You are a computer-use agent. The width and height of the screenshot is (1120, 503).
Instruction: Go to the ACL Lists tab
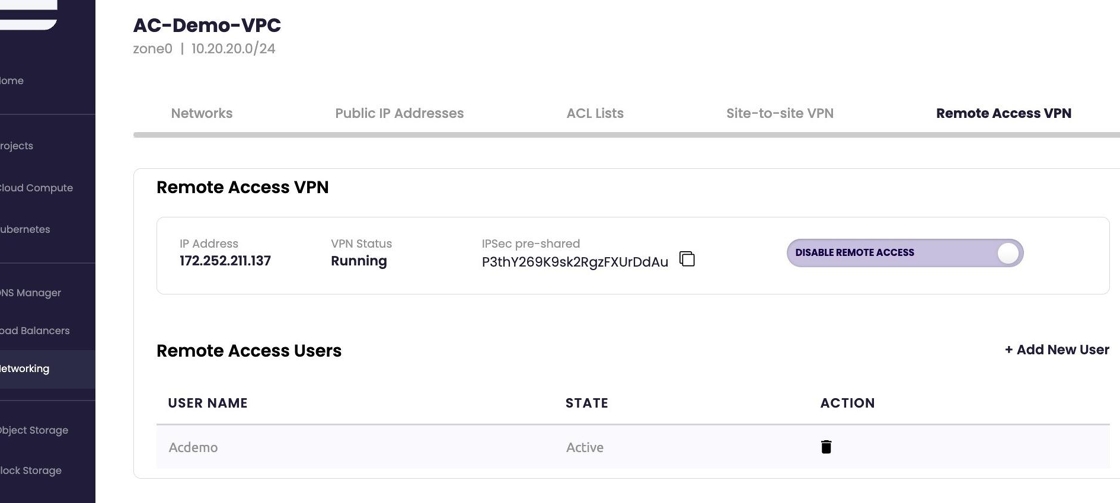[595, 113]
